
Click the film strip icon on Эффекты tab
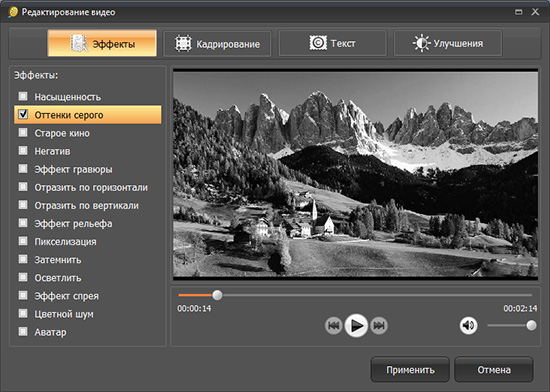pyautogui.click(x=79, y=43)
